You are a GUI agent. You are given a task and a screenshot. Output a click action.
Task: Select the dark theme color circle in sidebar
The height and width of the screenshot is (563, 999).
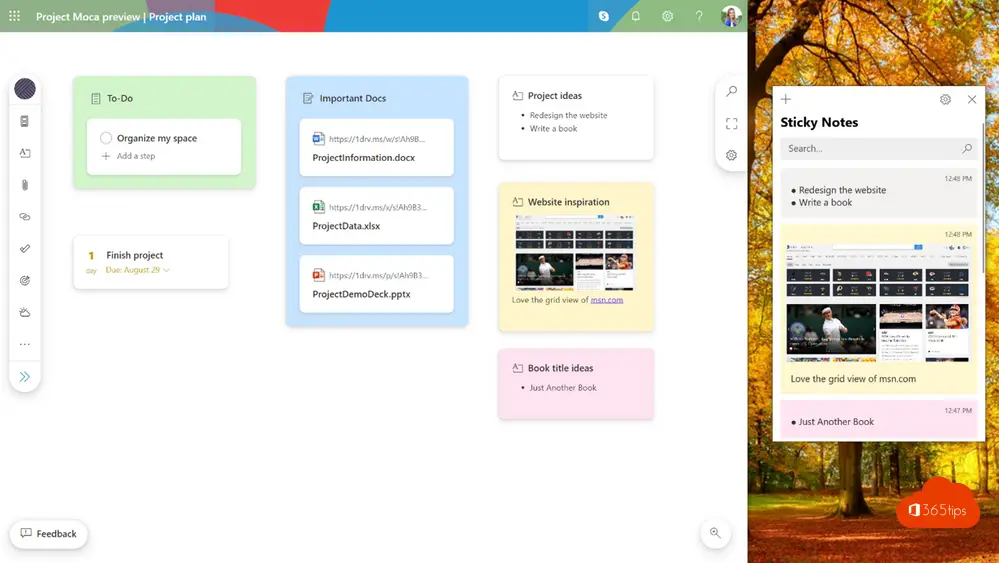[x=25, y=89]
